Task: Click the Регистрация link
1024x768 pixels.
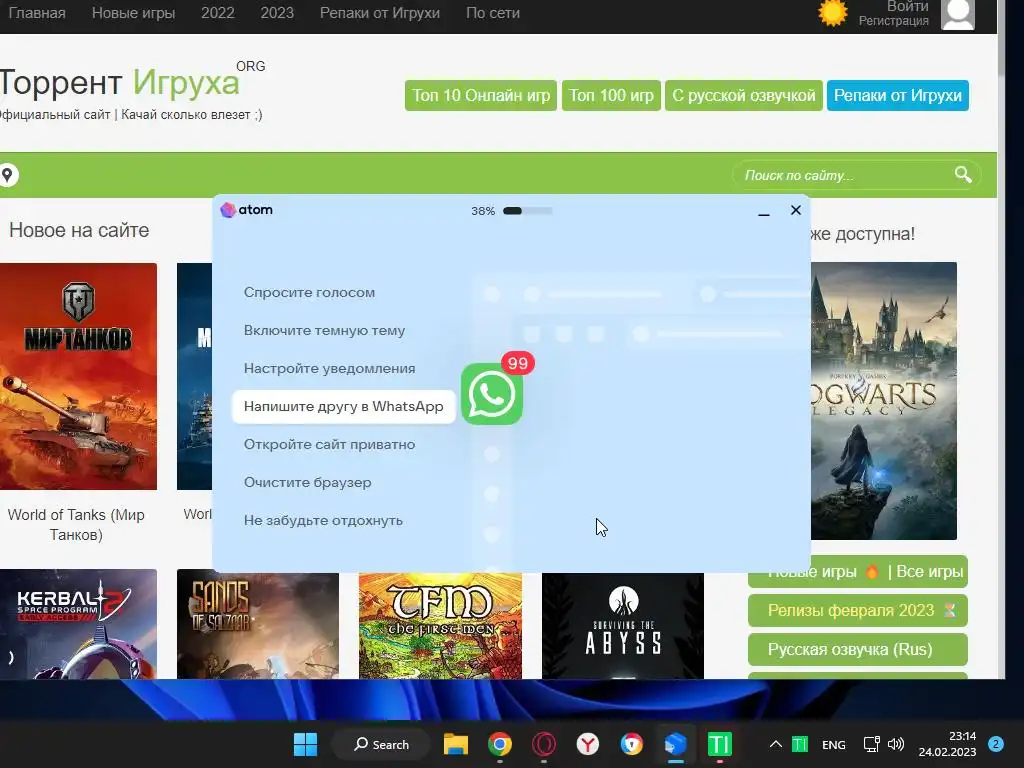Action: pos(893,21)
